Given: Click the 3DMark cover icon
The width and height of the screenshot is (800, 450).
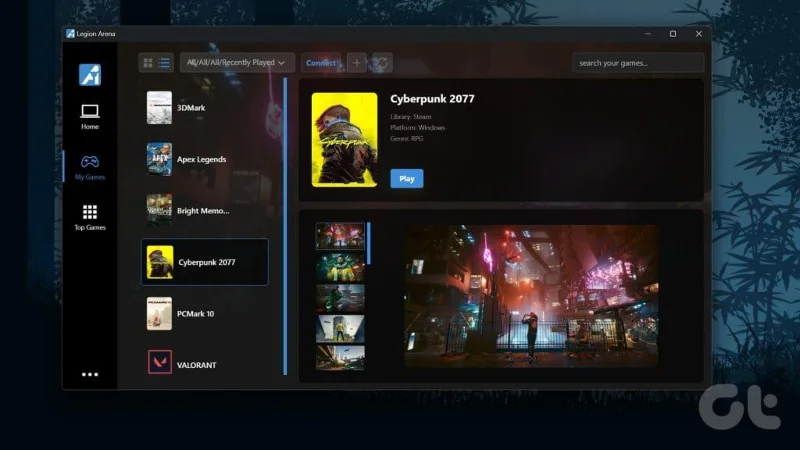Looking at the screenshot, I should coord(159,108).
